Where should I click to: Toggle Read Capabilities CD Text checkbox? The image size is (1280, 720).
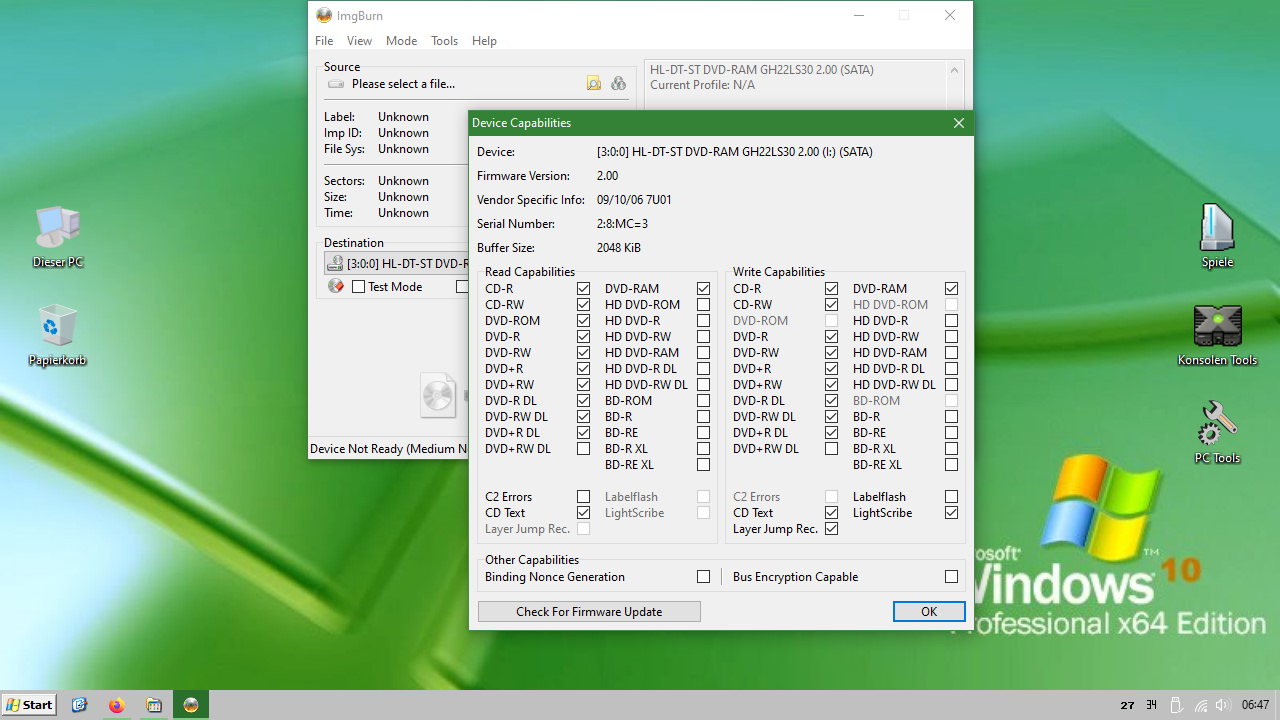(x=583, y=513)
